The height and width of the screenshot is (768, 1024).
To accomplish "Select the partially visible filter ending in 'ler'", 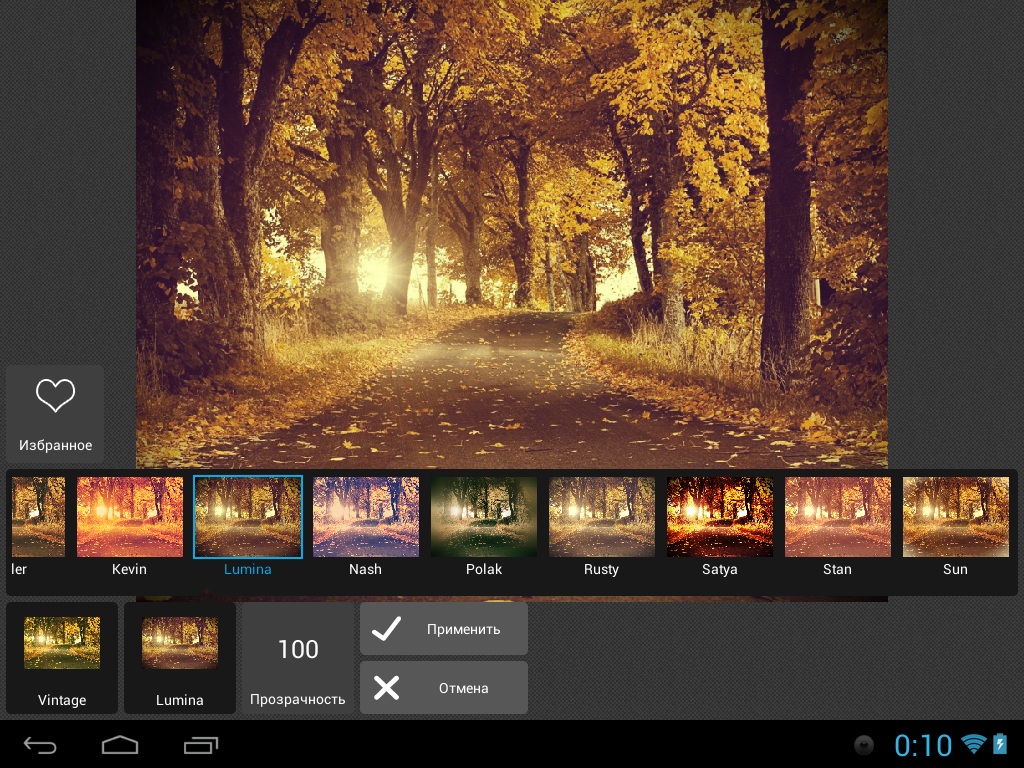I will coord(38,517).
